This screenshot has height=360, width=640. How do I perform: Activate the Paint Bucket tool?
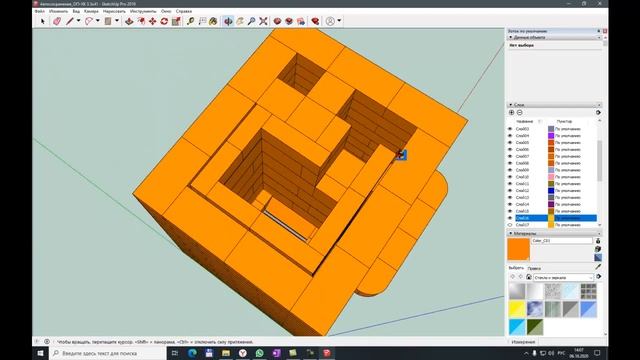pyautogui.click(x=213, y=21)
